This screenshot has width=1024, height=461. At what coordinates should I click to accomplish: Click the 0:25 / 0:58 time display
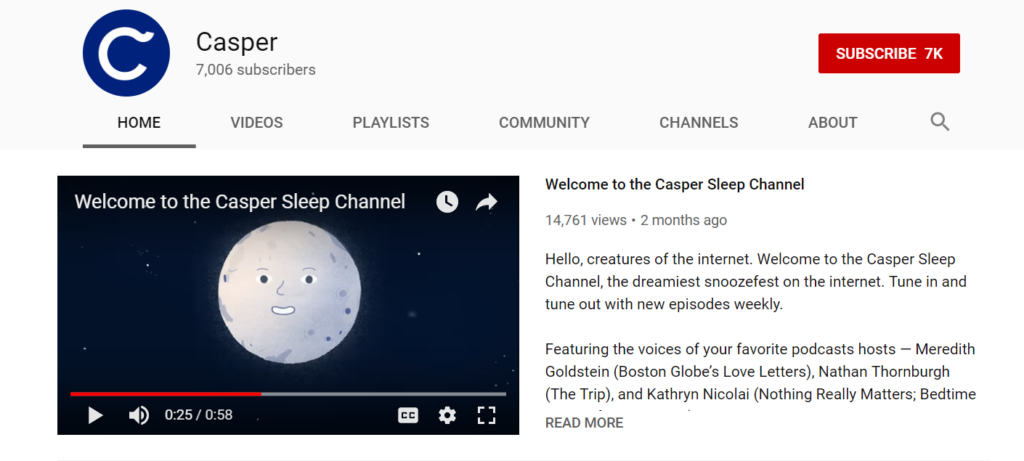[x=199, y=415]
